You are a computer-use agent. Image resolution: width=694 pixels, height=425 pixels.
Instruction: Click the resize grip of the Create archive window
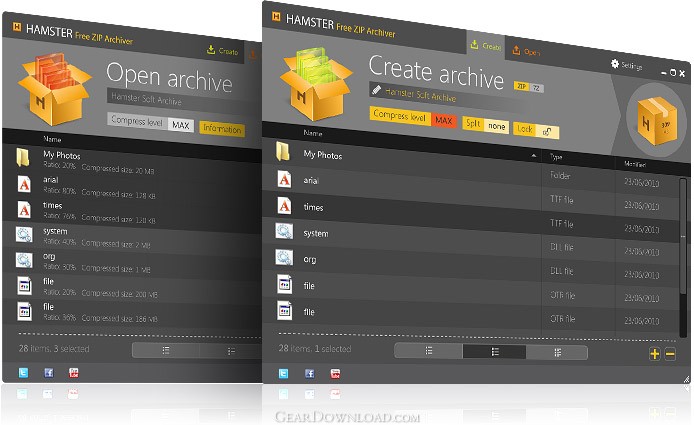click(x=686, y=379)
